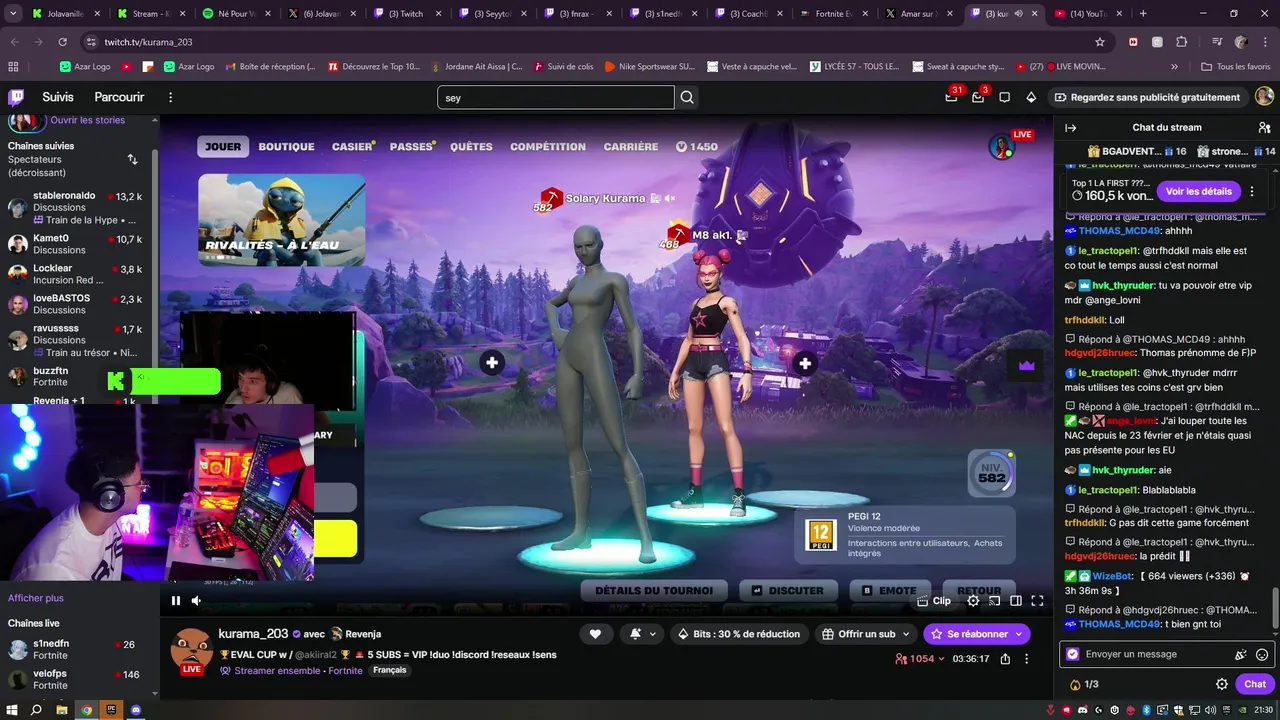Open velofps live channel in sidebar
Viewport: 1280px width, 720px height.
[x=77, y=680]
